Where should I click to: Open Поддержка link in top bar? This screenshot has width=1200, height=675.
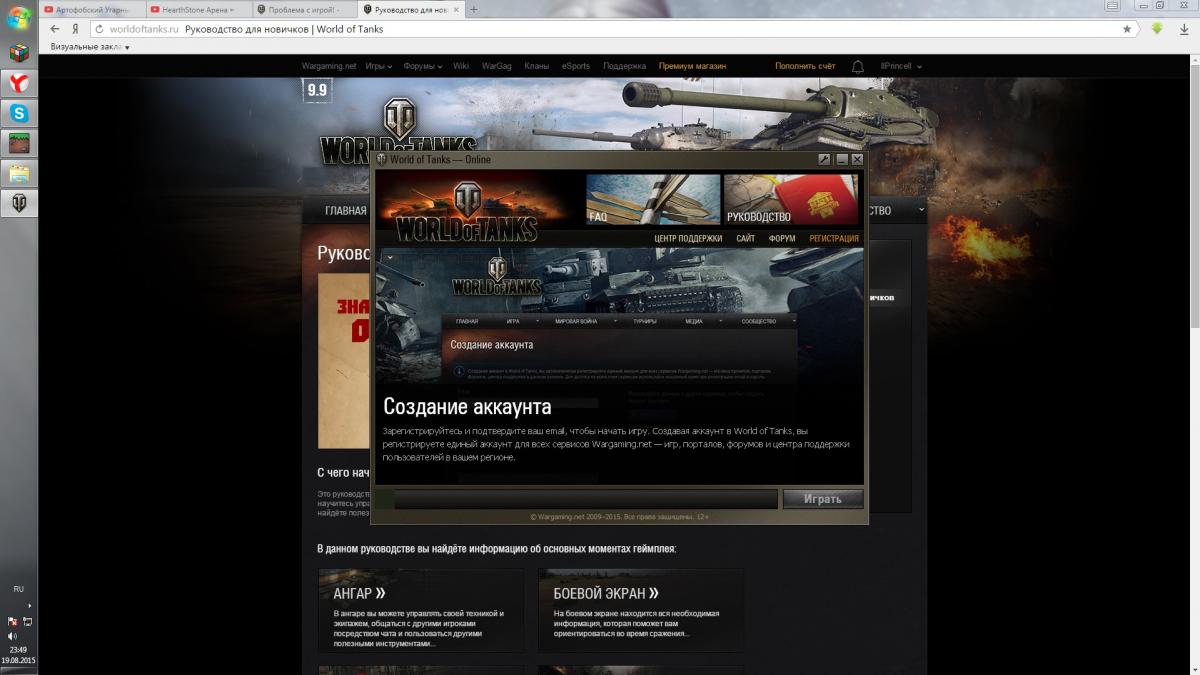[x=624, y=66]
